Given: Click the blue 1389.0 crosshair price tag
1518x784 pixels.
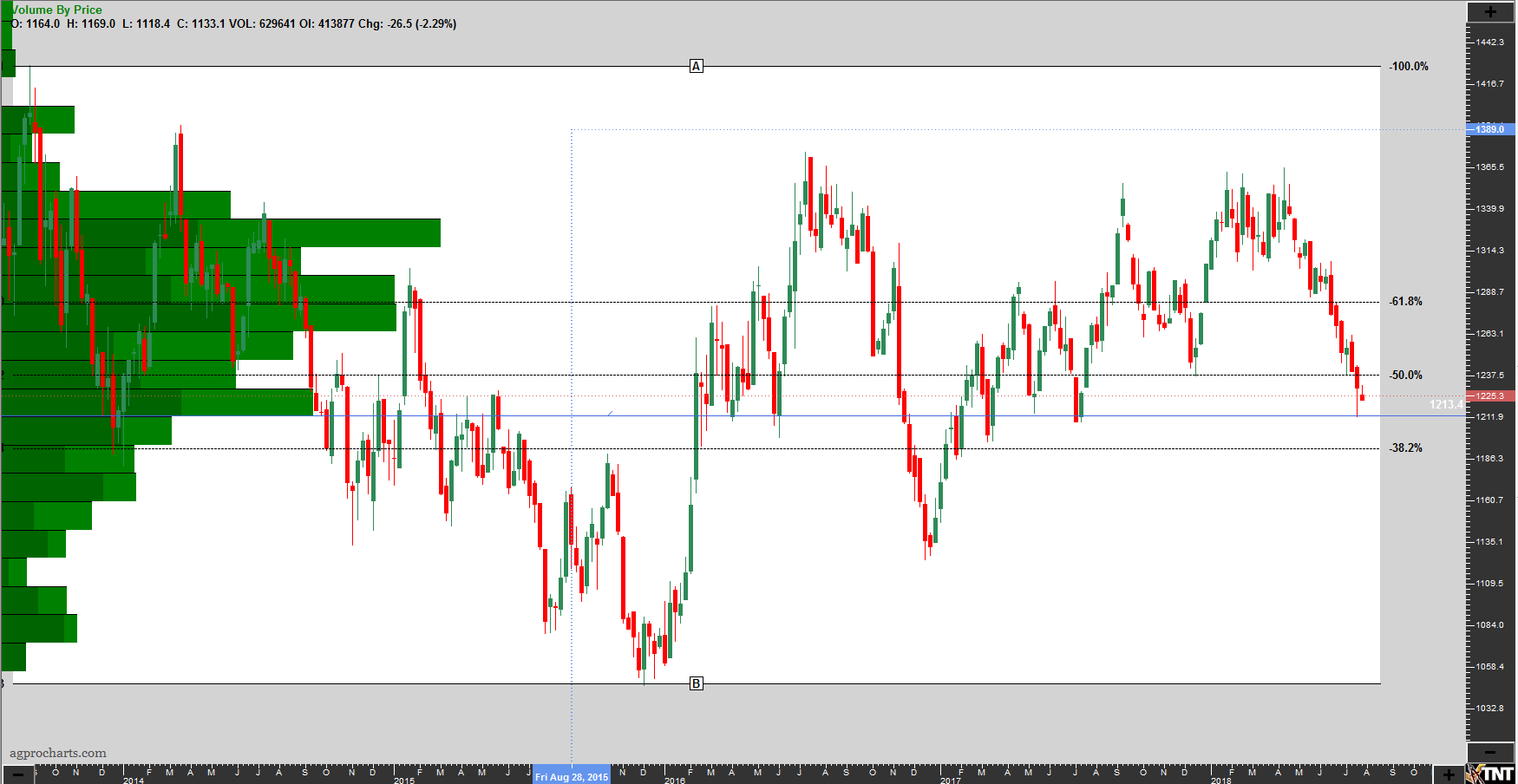Looking at the screenshot, I should pos(1490,129).
